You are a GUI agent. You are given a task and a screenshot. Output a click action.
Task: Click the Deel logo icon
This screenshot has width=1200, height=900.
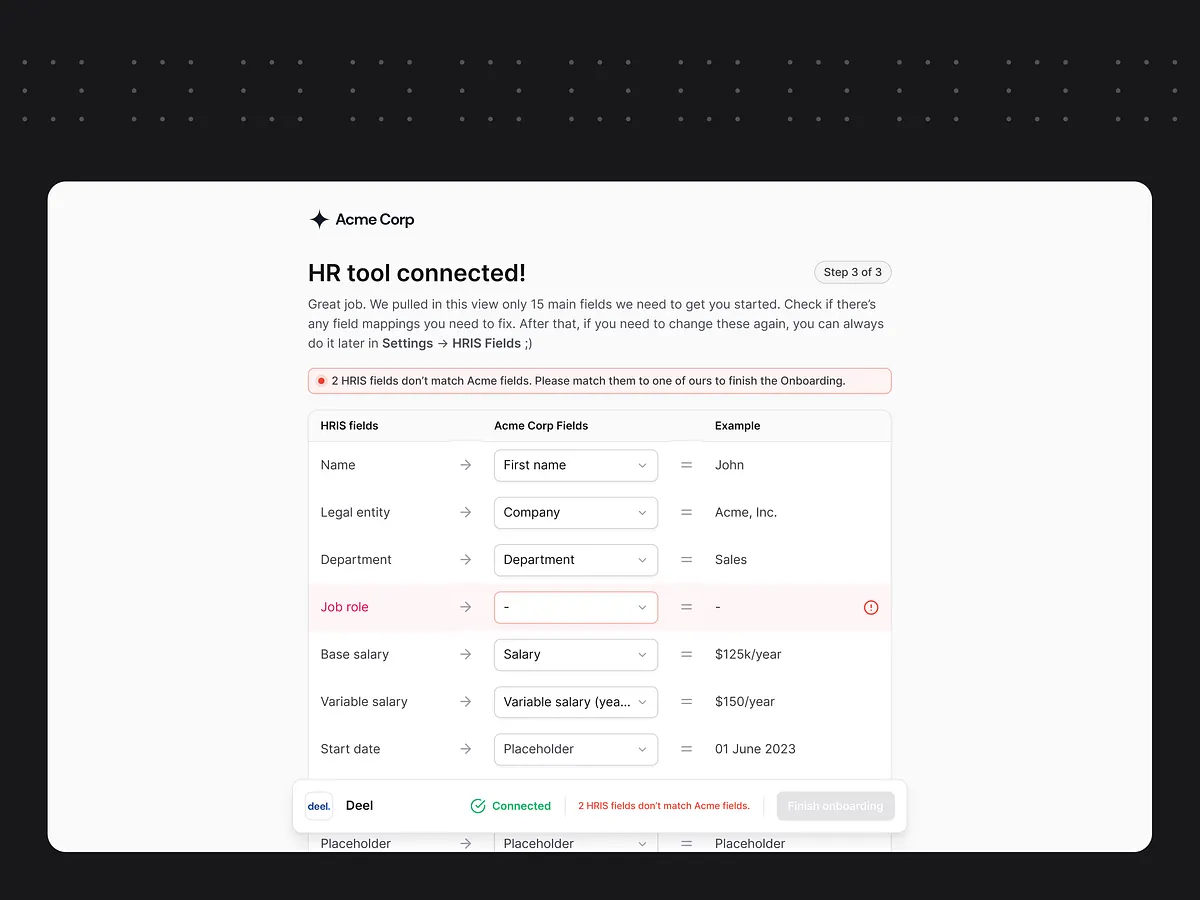pyautogui.click(x=318, y=806)
